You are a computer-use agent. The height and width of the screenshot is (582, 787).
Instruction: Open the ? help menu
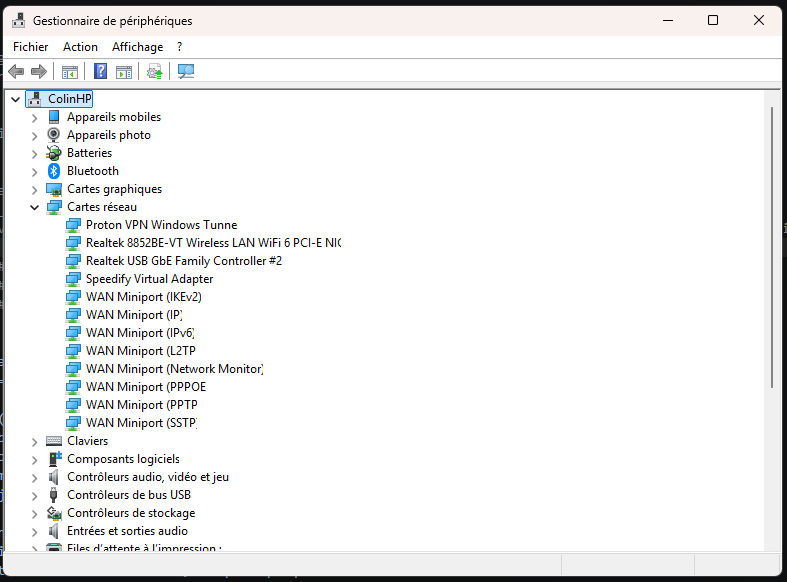(x=180, y=47)
